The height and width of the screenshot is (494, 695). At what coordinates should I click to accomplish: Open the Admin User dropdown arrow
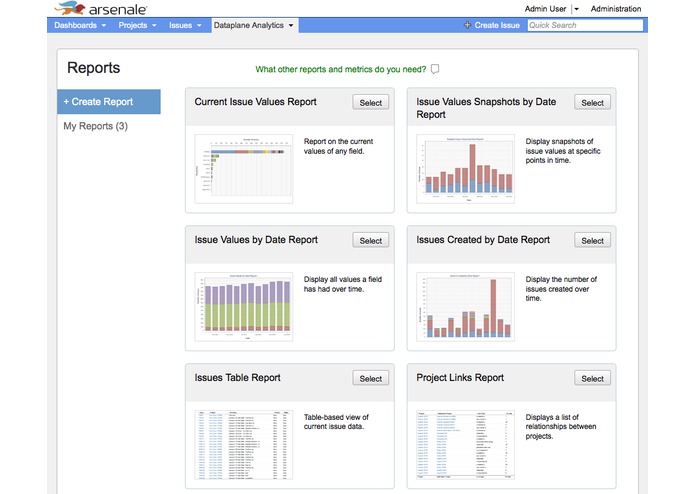[577, 9]
